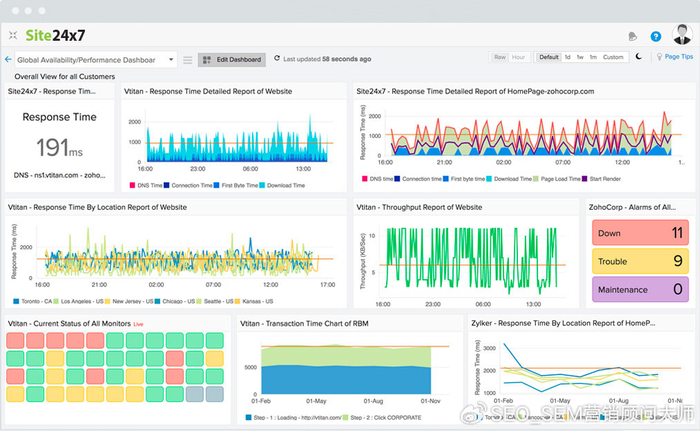Click the Vtitan Transaction Time Chart of RBM title
Image resolution: width=700 pixels, height=431 pixels.
tap(304, 323)
